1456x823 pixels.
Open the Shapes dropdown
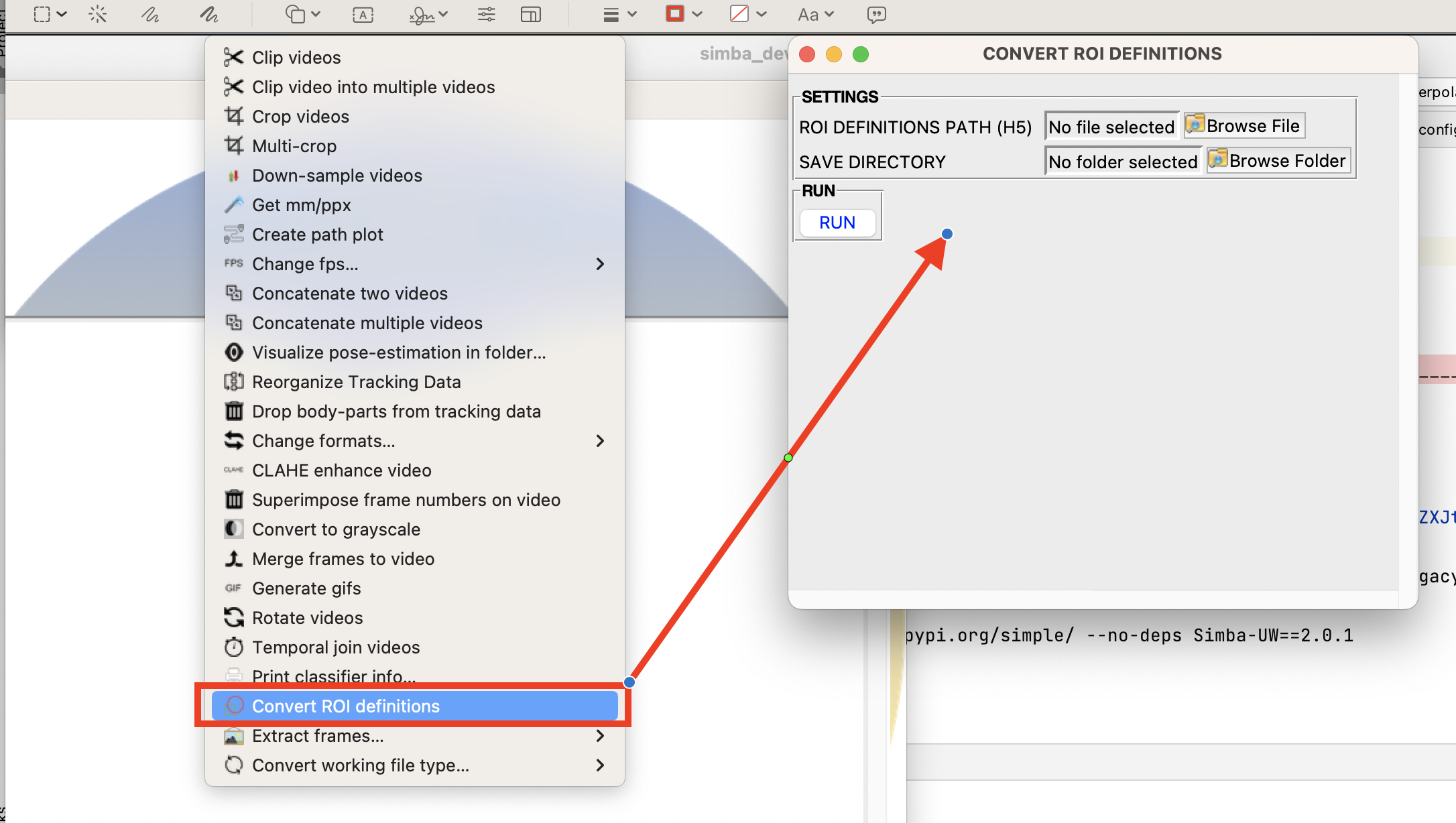point(301,14)
